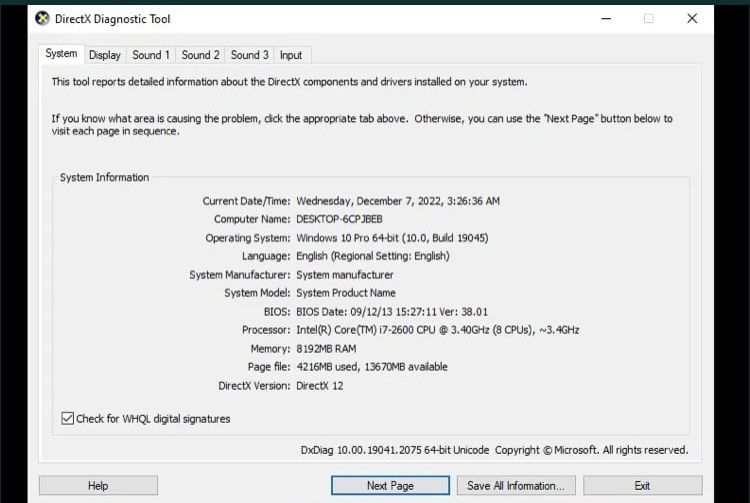
Task: Close the DirectX Diagnostic Tool window
Action: 692,19
